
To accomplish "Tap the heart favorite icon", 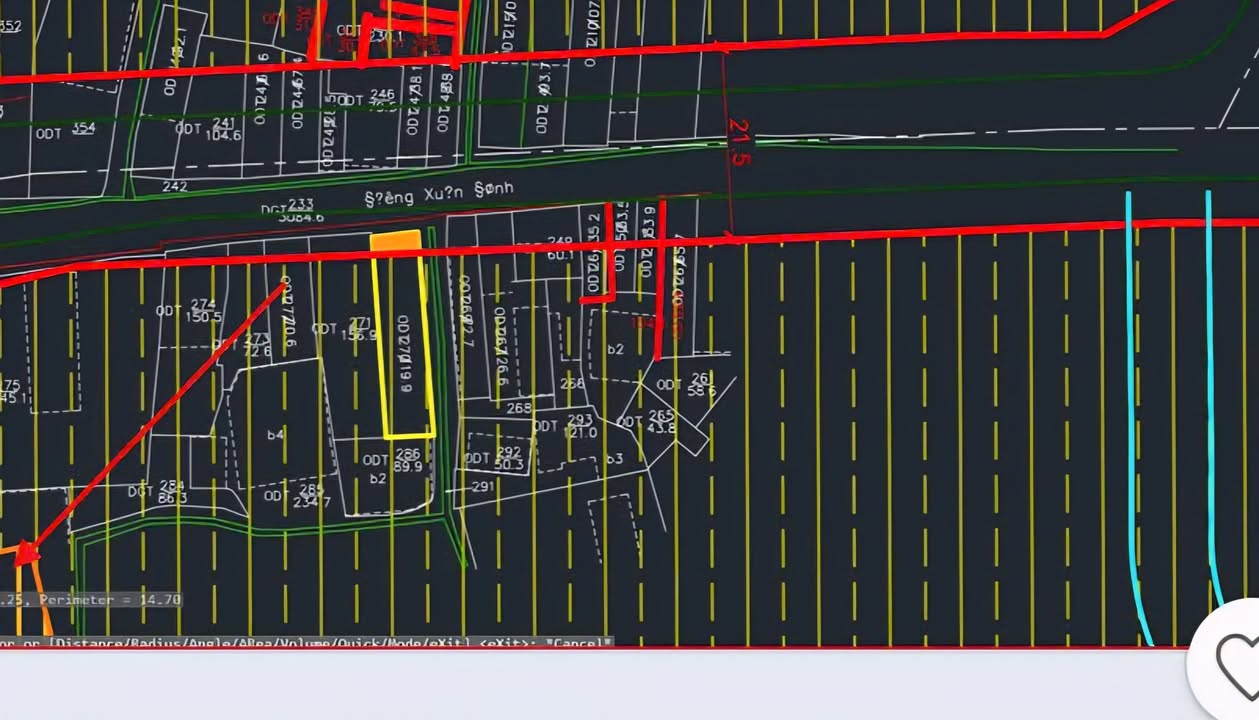I will tap(1236, 660).
